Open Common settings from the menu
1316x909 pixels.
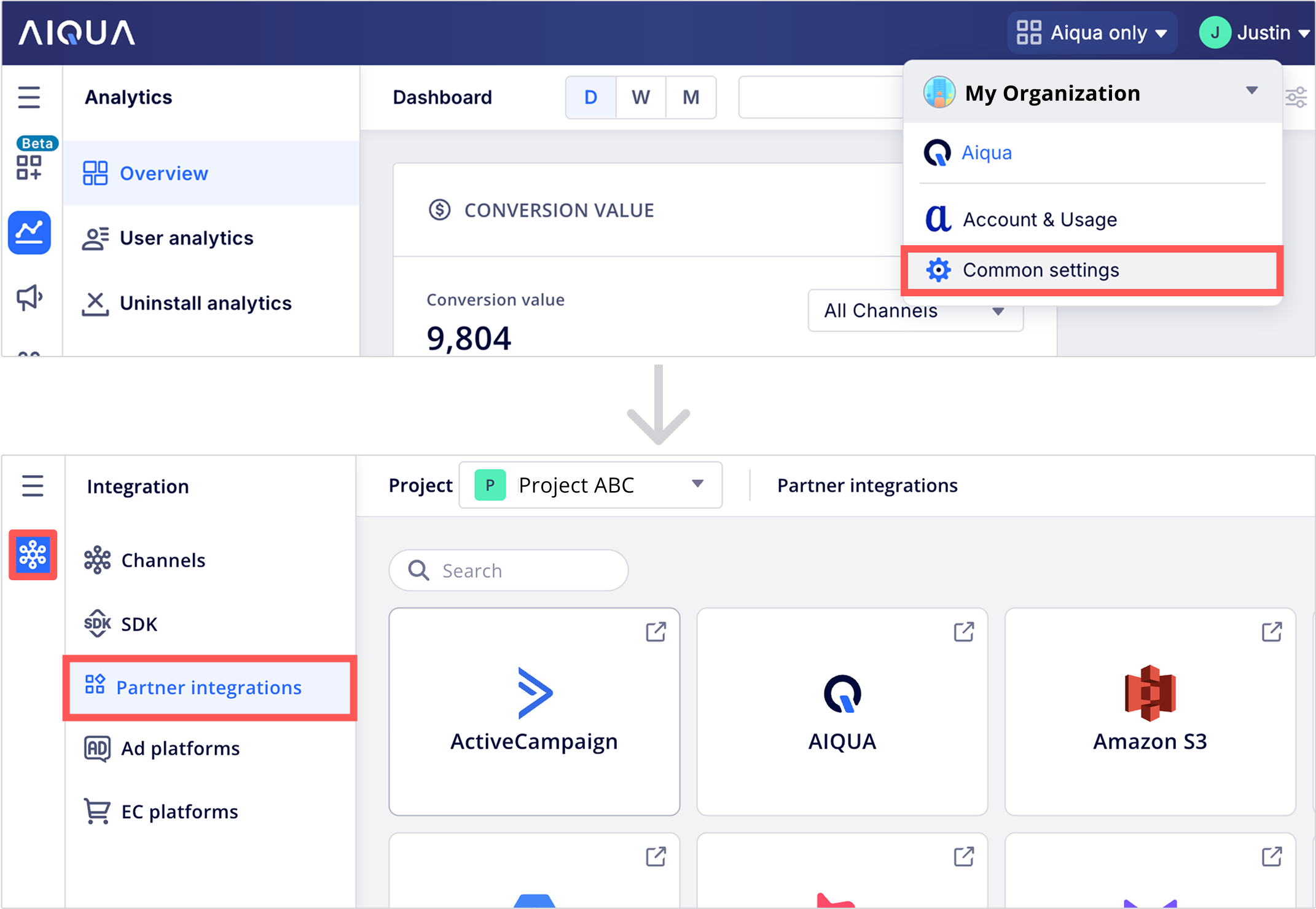point(1092,270)
